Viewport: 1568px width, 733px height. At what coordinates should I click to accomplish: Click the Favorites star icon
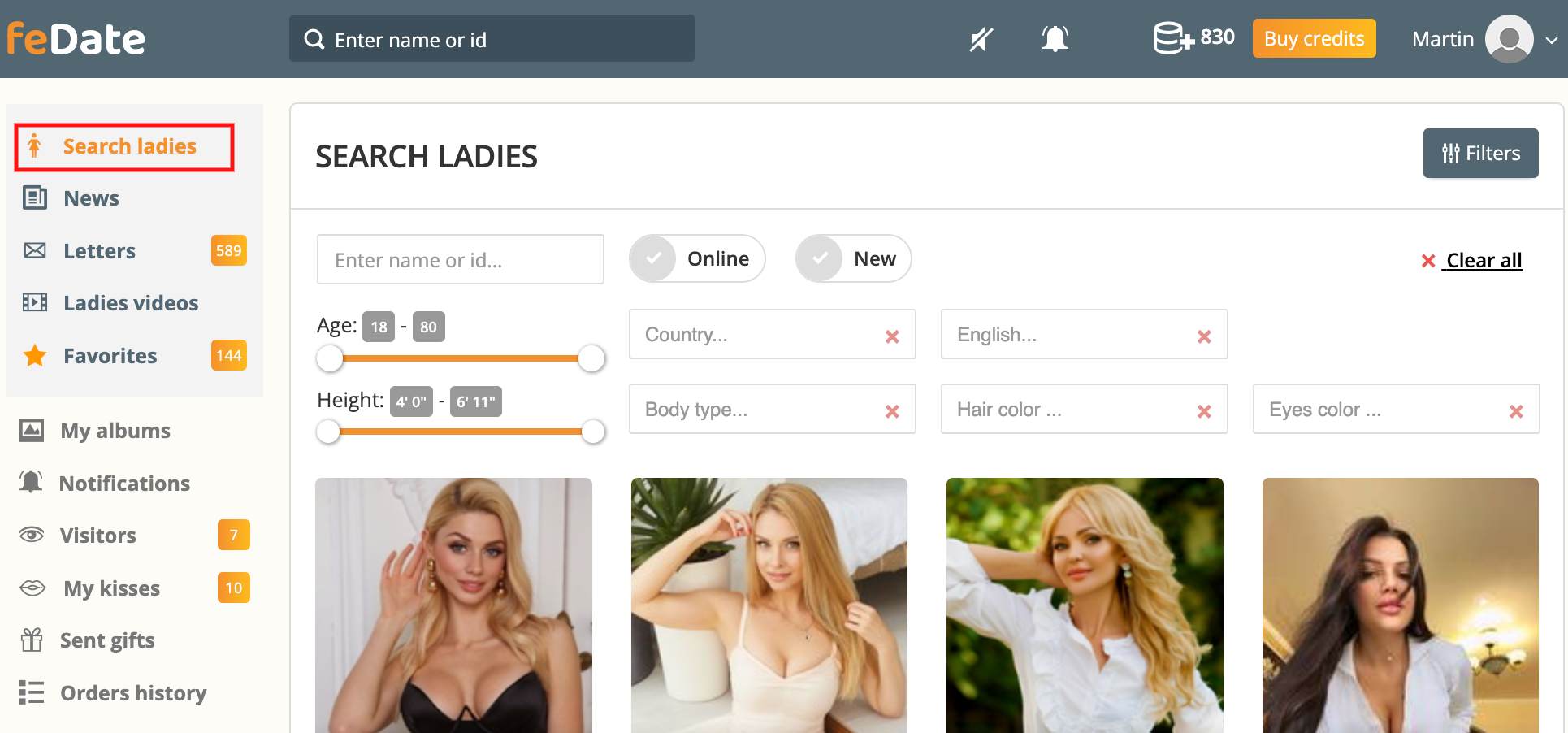[35, 356]
